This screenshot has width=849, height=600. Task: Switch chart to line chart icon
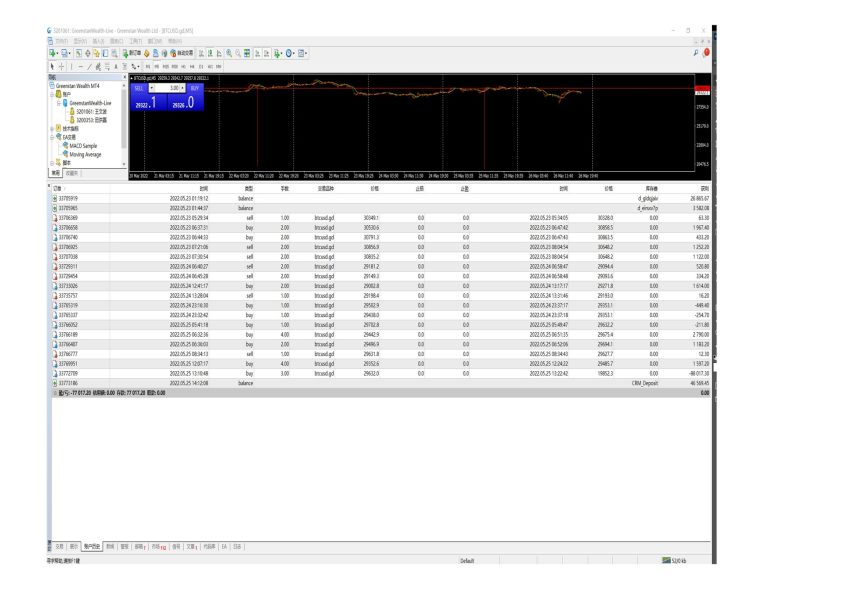tap(219, 53)
